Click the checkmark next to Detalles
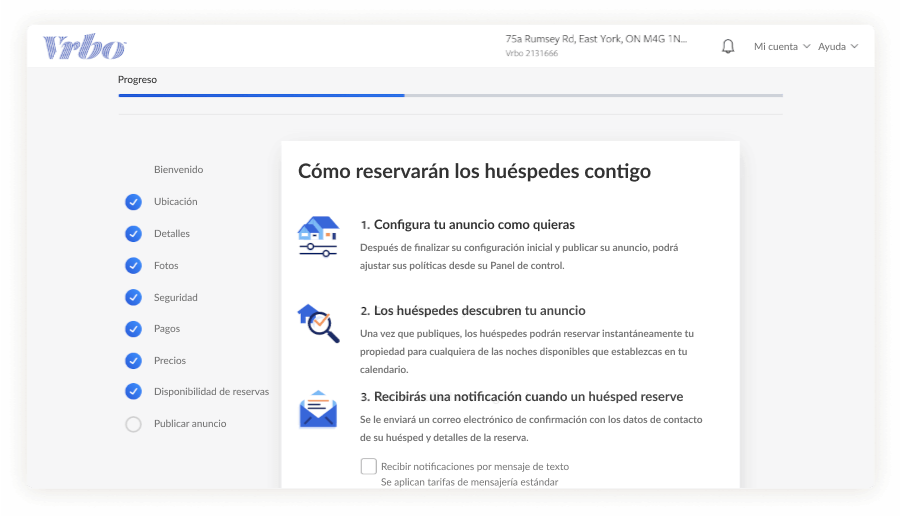901x516 pixels. [x=133, y=233]
